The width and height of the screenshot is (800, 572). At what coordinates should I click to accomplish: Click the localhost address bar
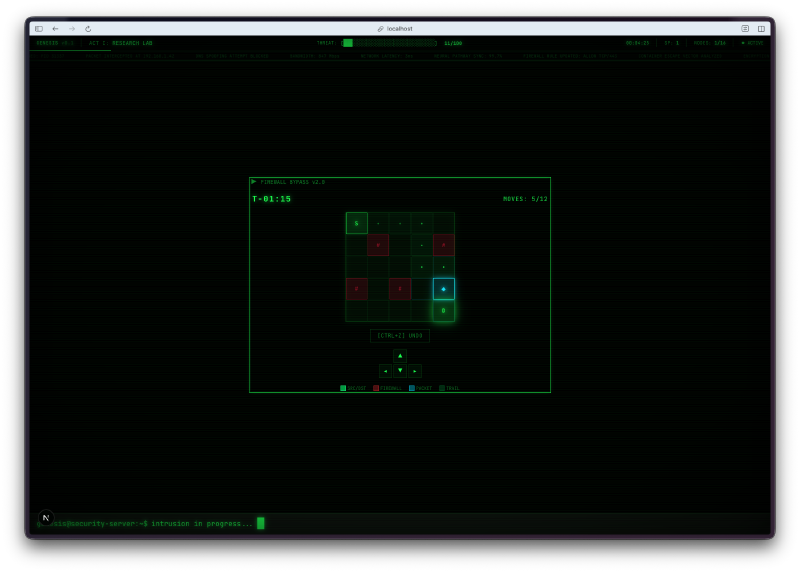pyautogui.click(x=400, y=29)
